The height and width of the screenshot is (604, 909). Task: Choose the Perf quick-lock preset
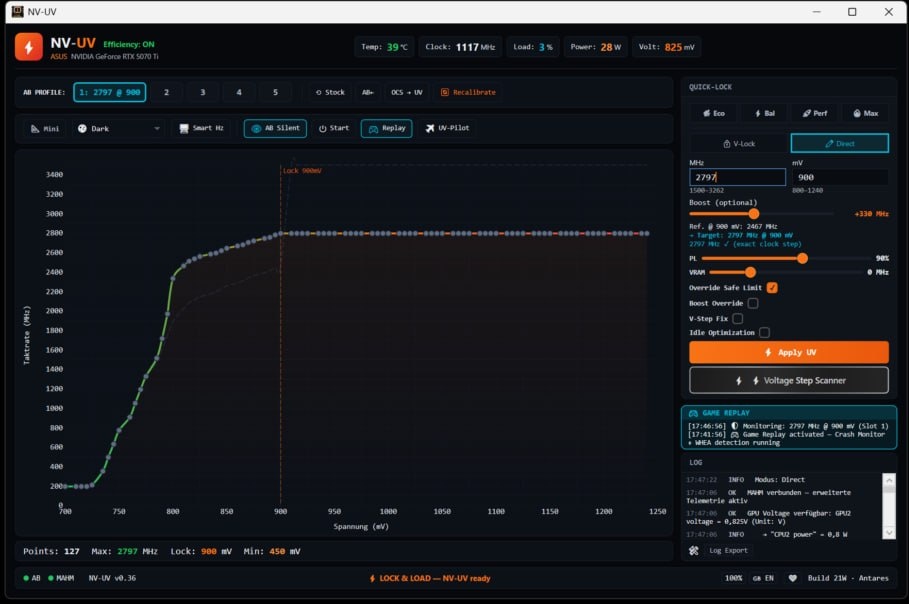pyautogui.click(x=815, y=113)
